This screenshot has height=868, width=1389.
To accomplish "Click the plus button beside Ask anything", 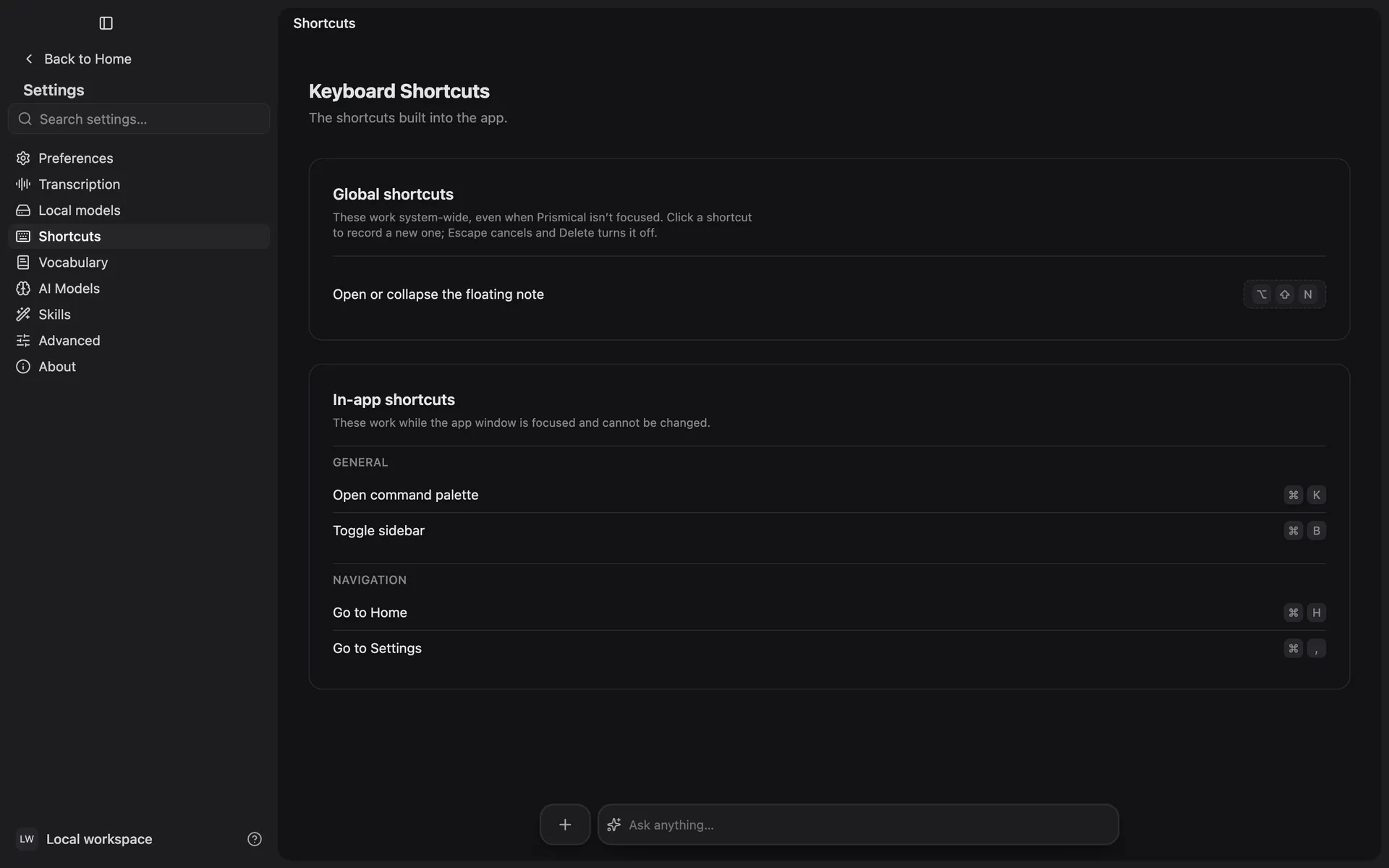I will tap(565, 825).
